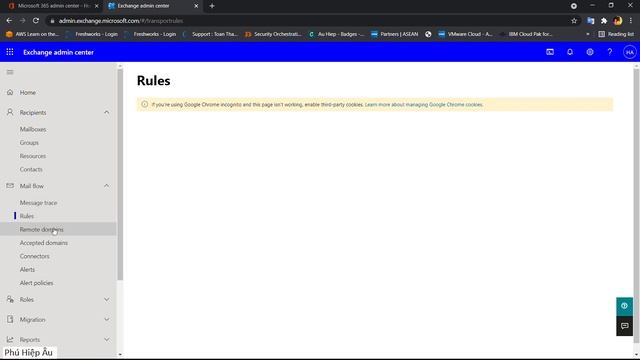The height and width of the screenshot is (360, 640).
Task: Expand the Roles section chevron
Action: click(x=107, y=300)
